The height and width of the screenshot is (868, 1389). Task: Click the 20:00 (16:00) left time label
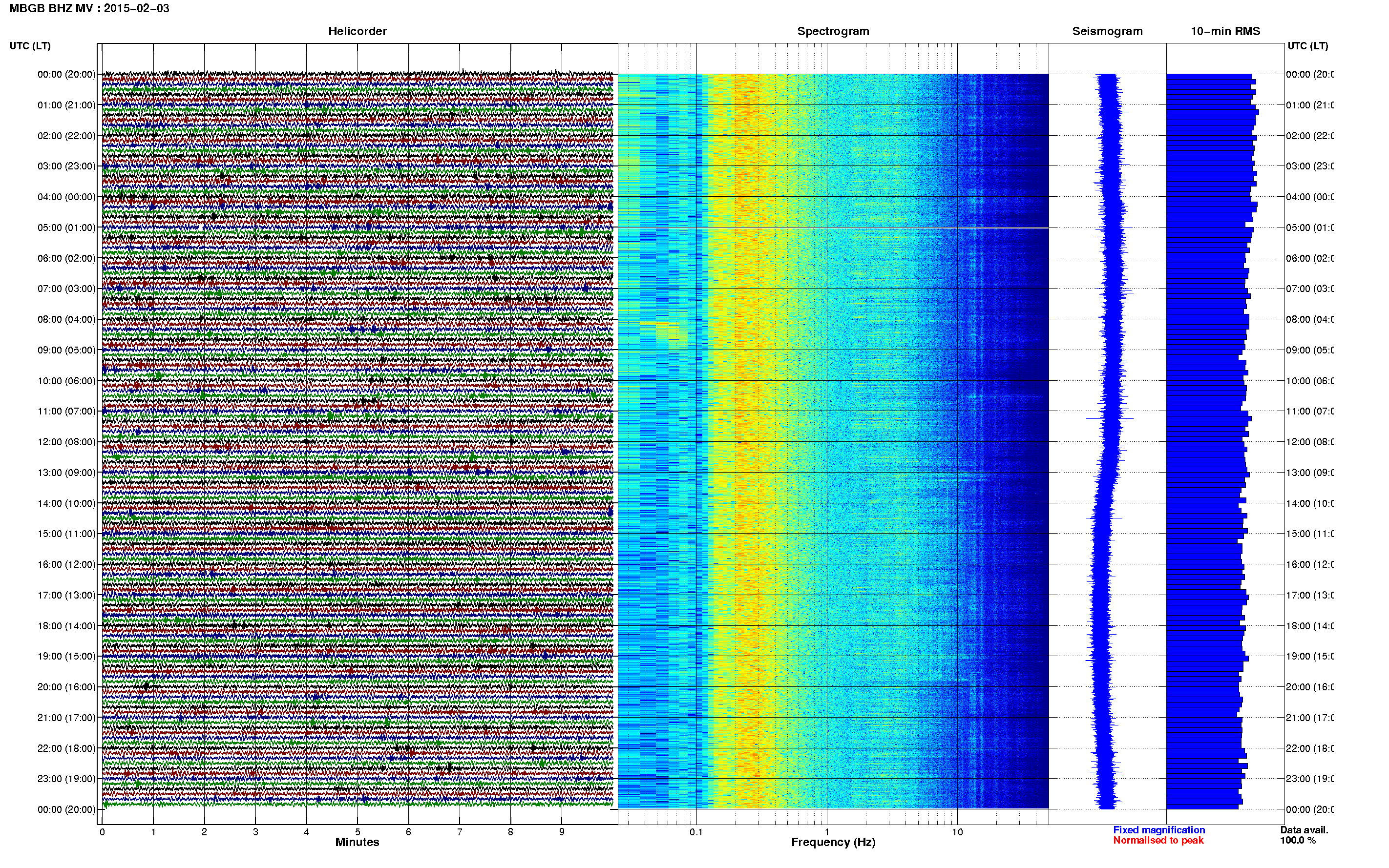pos(66,686)
